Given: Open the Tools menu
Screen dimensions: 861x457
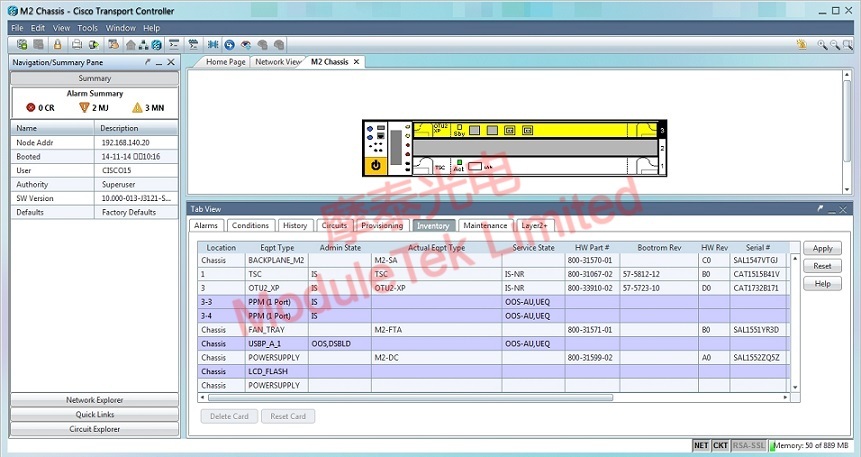Looking at the screenshot, I should click(x=87, y=27).
